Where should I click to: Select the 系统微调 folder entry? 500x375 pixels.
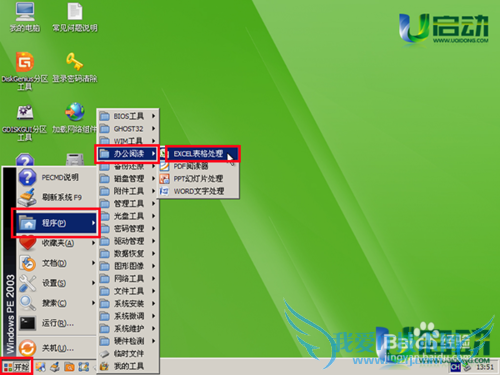point(128,316)
